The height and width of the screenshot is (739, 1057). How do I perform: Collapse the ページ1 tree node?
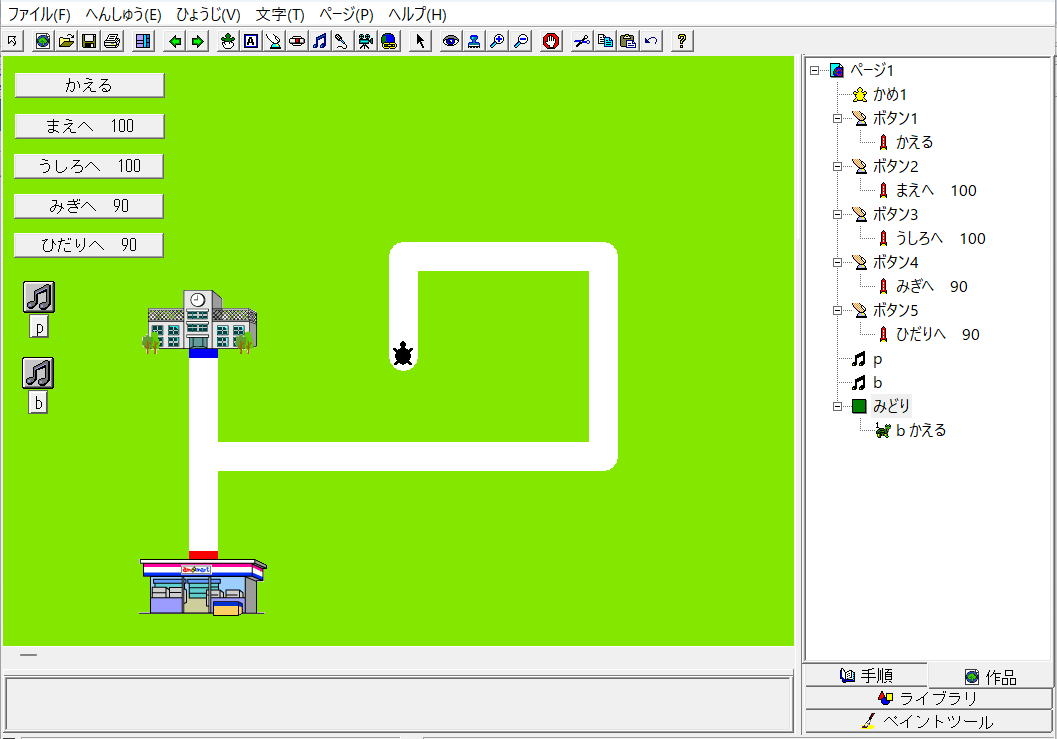(814, 70)
